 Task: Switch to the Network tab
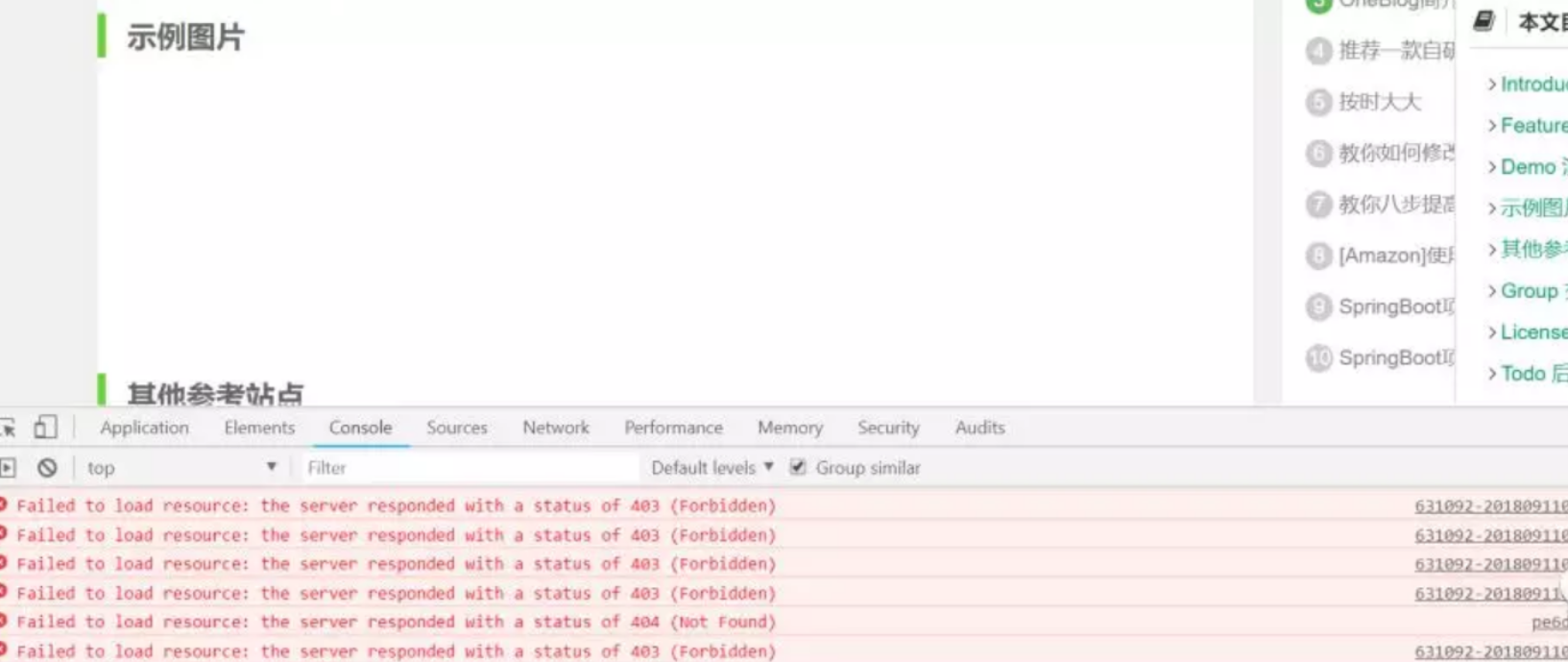click(555, 428)
